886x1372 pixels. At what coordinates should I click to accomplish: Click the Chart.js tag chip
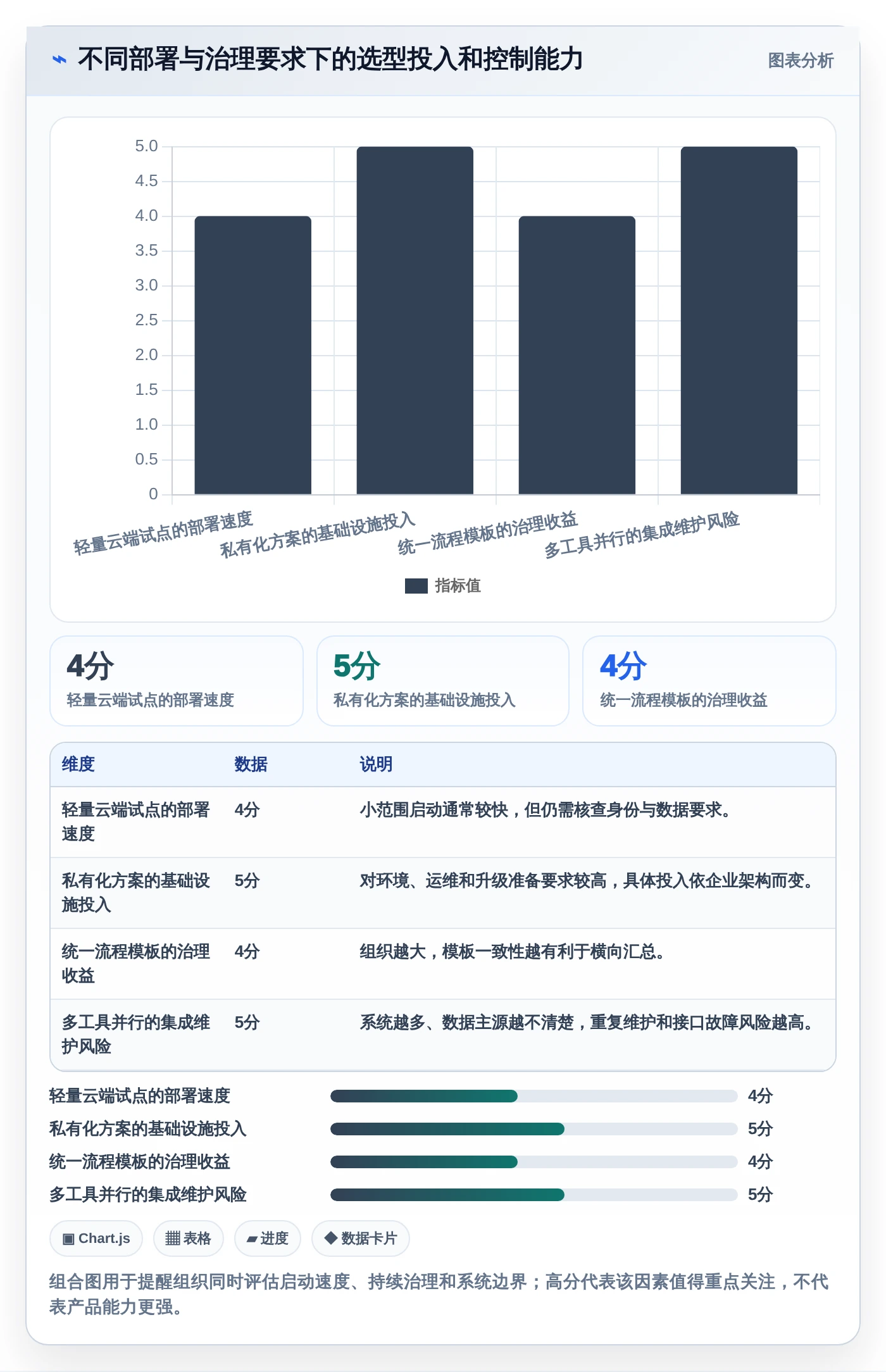96,1238
